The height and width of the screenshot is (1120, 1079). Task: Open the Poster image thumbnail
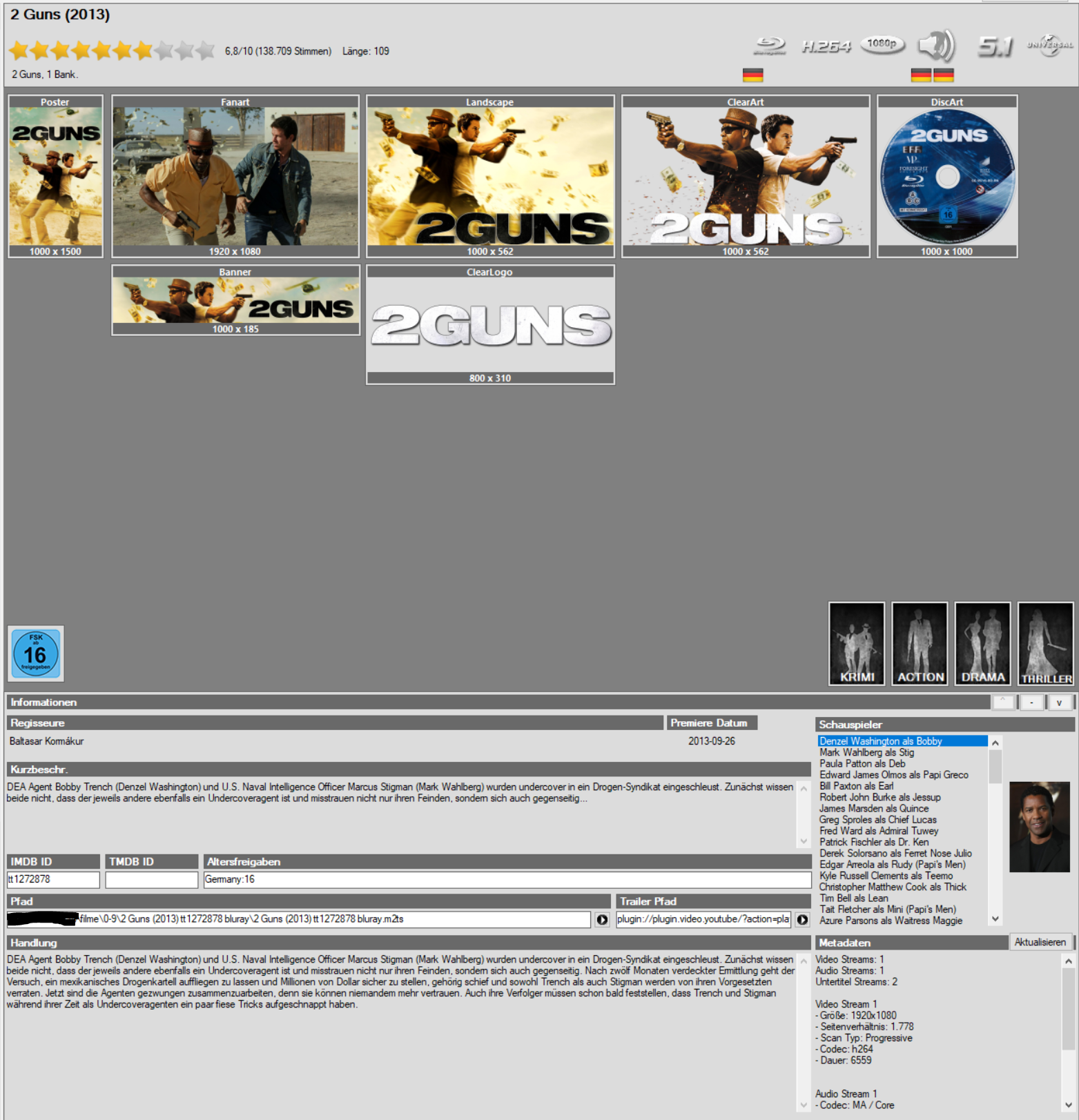55,176
